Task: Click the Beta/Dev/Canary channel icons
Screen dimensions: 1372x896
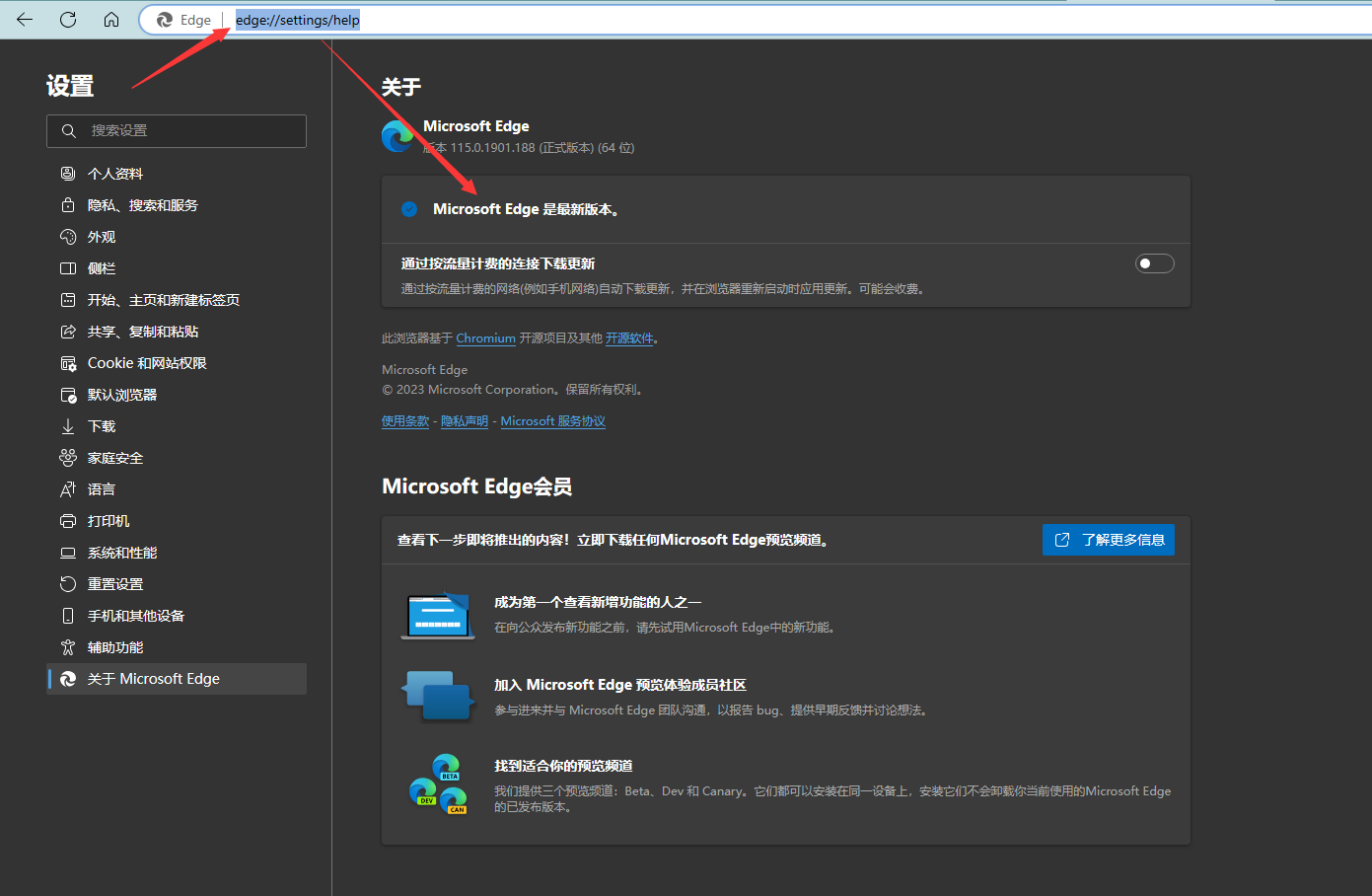Action: tap(438, 784)
